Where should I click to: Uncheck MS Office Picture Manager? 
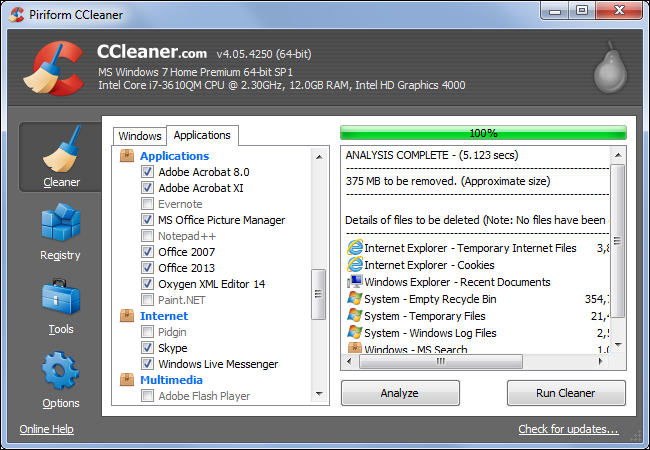tap(147, 220)
